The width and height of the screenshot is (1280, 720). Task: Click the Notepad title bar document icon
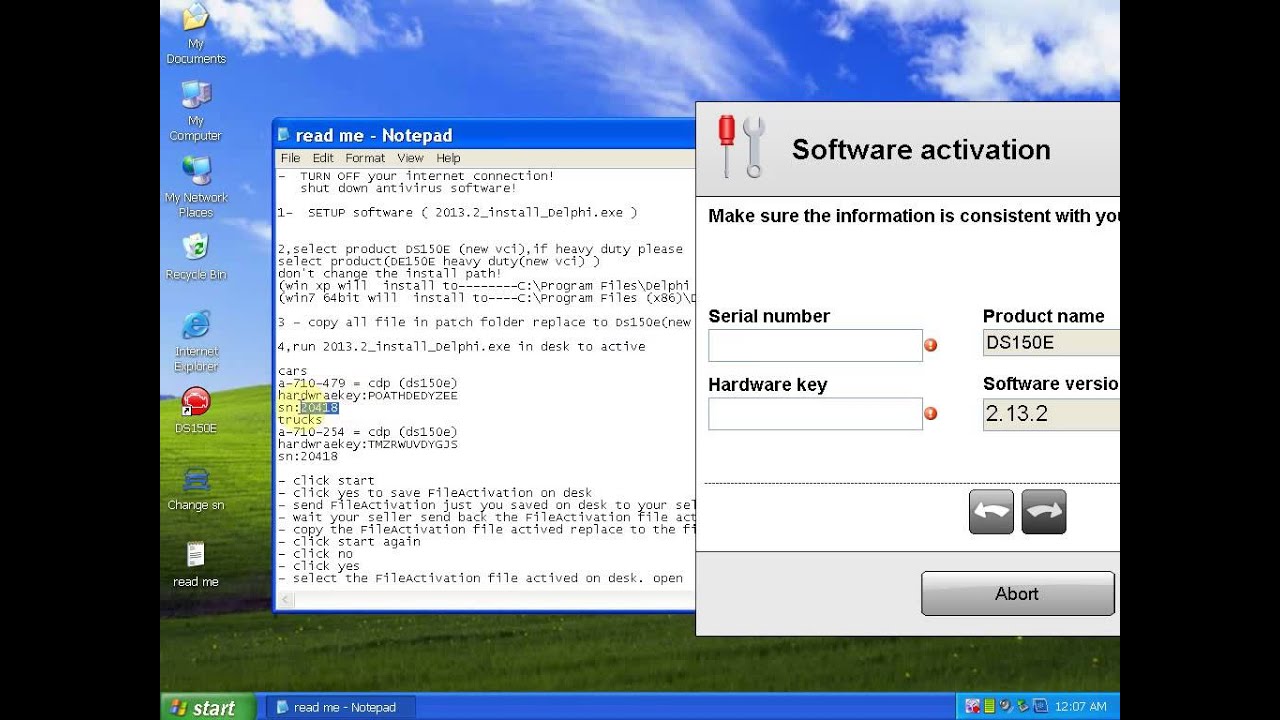click(x=284, y=135)
